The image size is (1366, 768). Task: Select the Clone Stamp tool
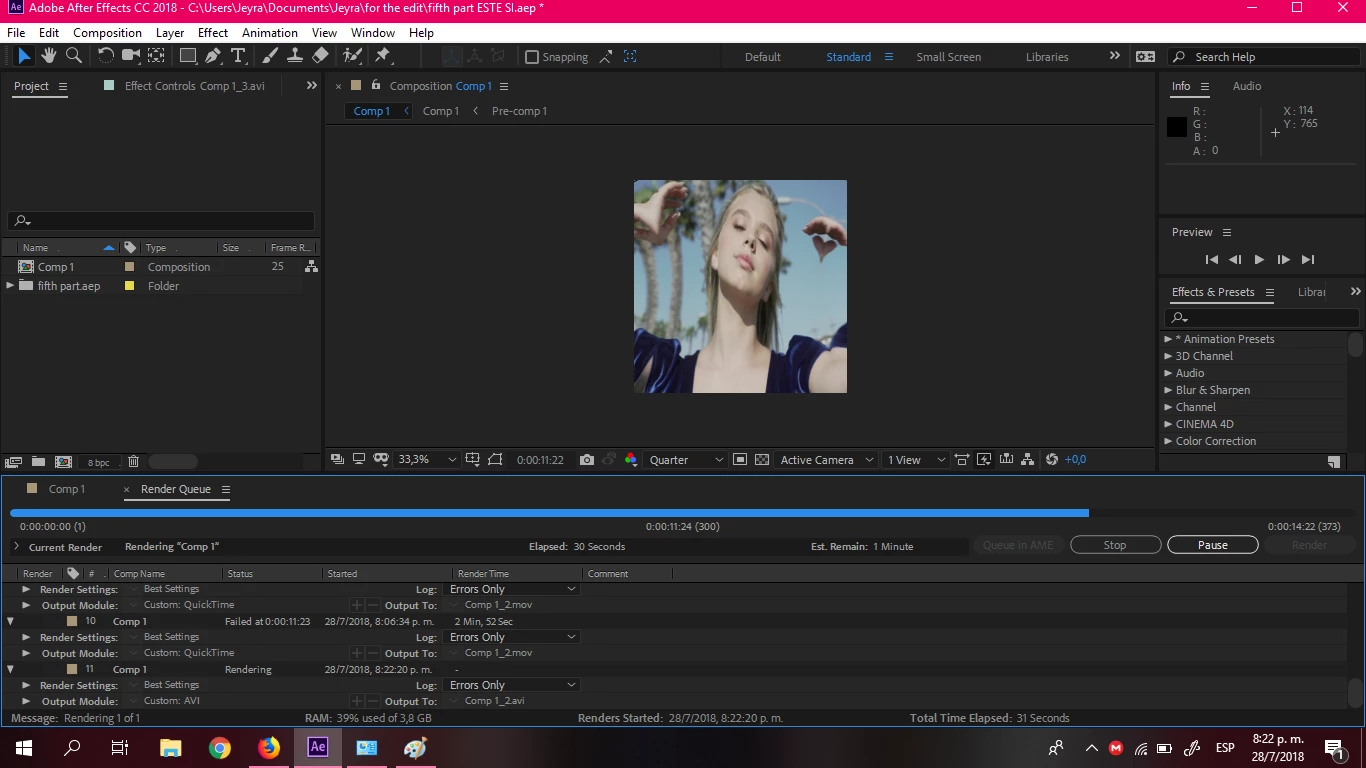tap(295, 56)
